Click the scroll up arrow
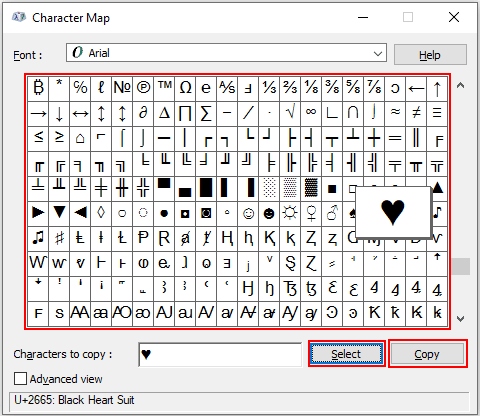 click(460, 86)
